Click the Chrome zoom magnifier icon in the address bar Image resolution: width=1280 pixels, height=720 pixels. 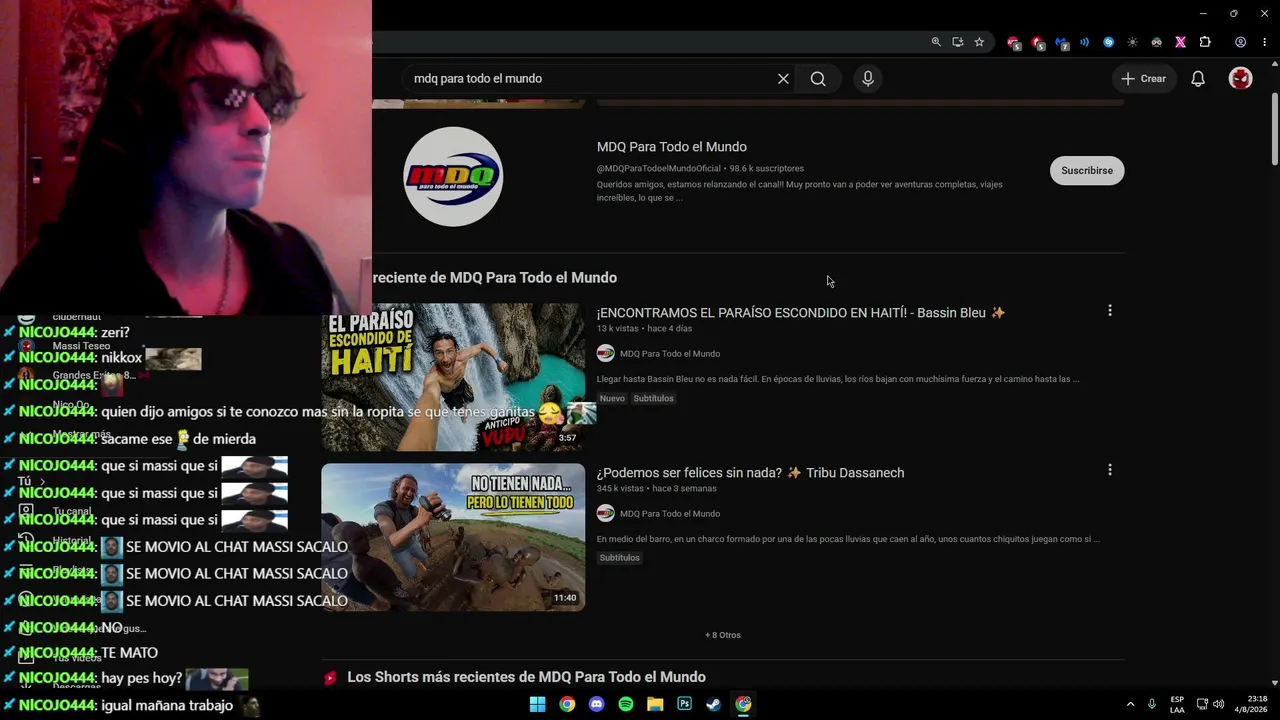click(936, 42)
